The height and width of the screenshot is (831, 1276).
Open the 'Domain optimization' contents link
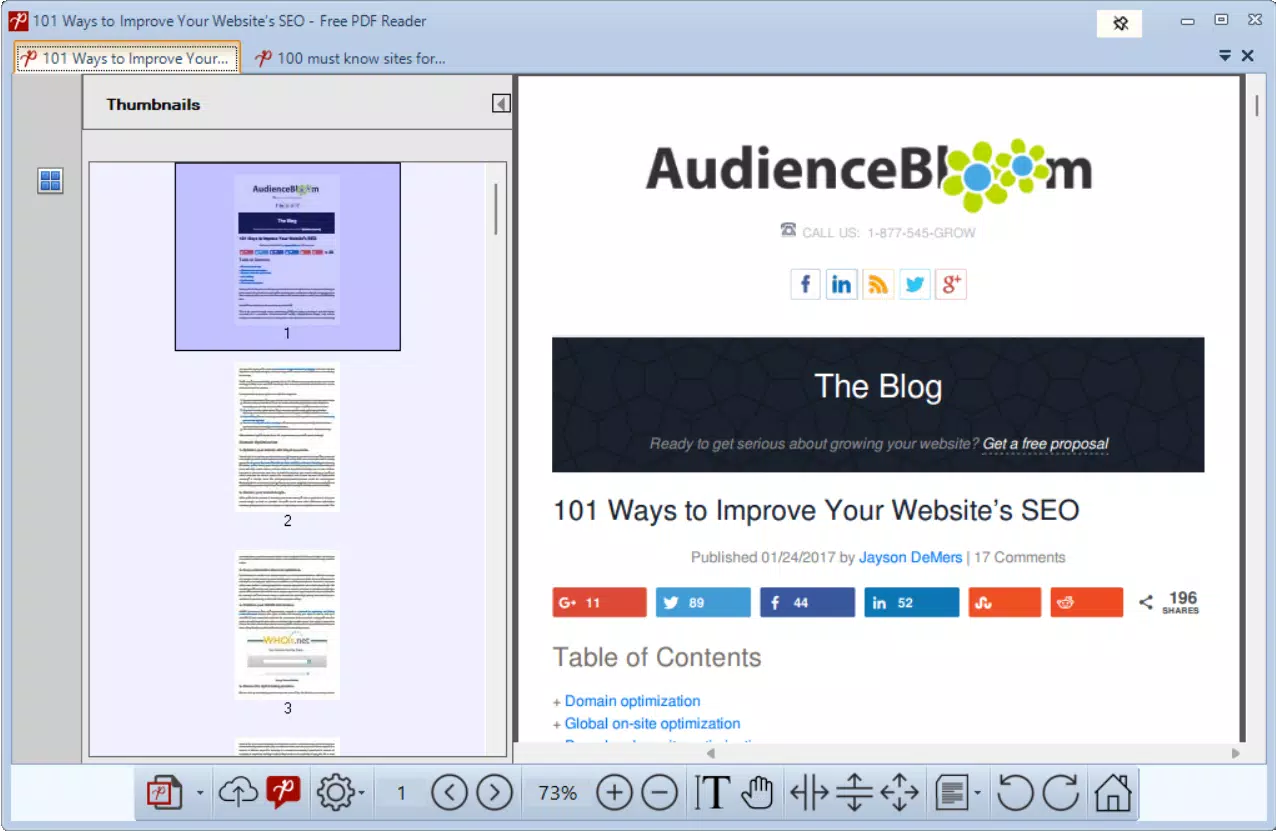coord(632,701)
